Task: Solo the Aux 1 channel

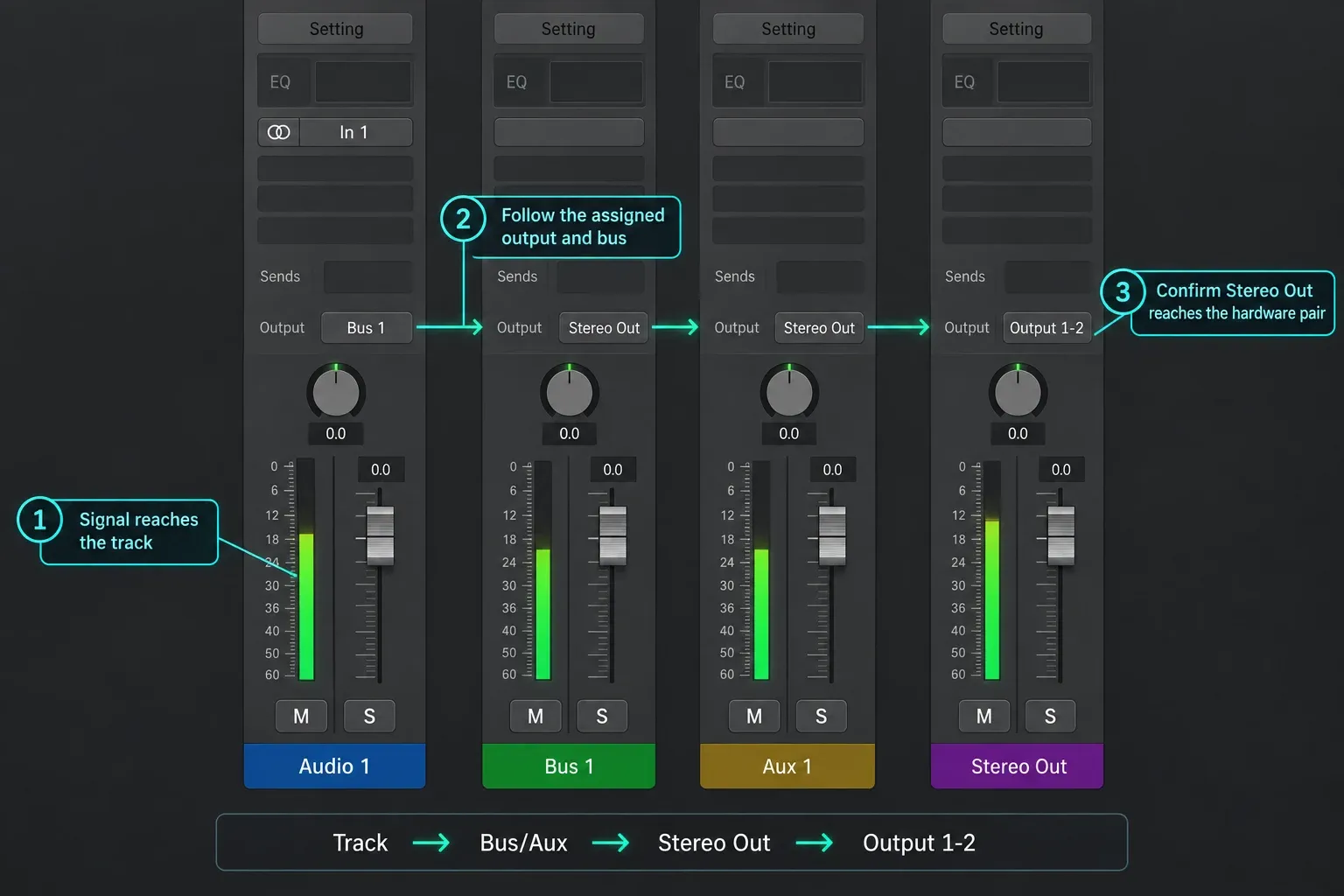Action: pos(821,717)
